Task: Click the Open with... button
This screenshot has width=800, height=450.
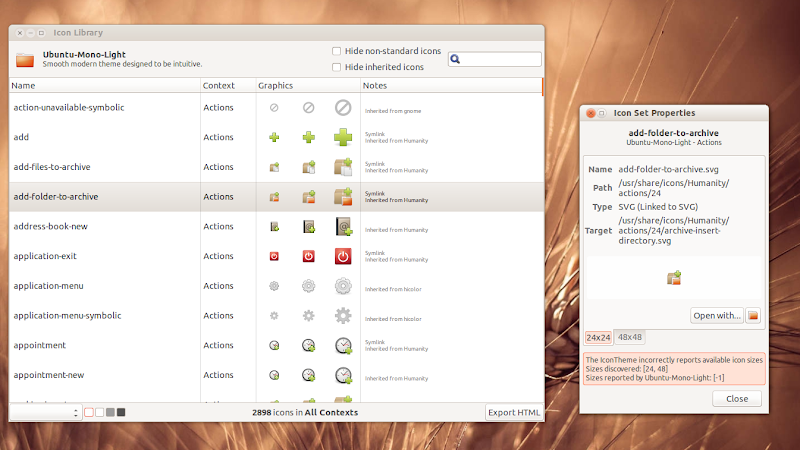Action: tap(717, 316)
